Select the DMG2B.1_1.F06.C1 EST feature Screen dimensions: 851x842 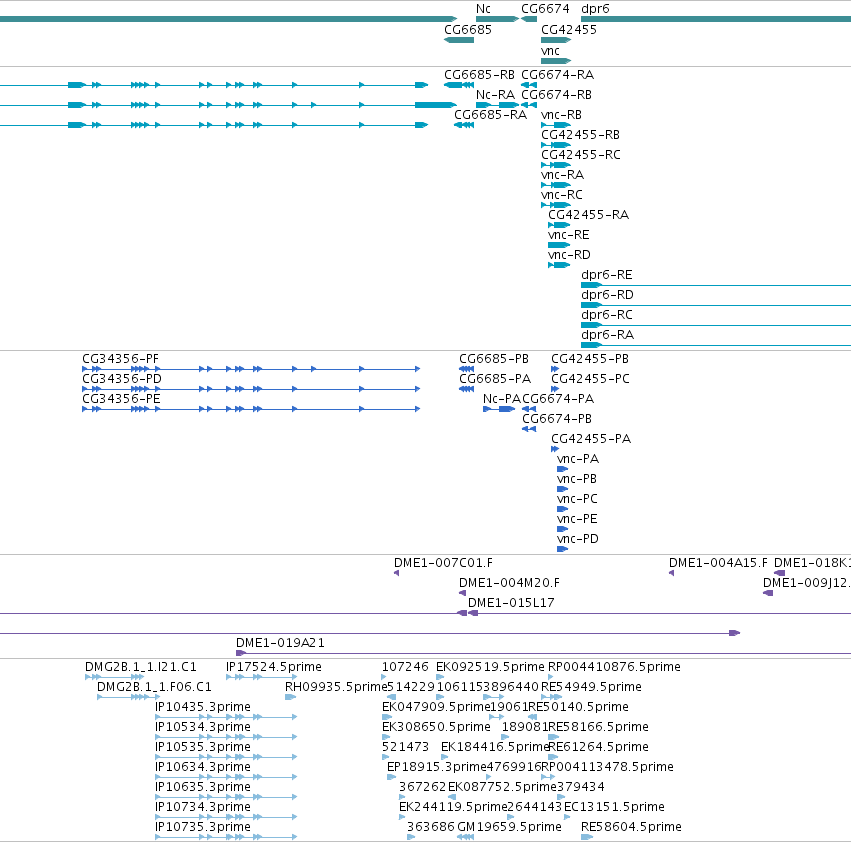(129, 697)
